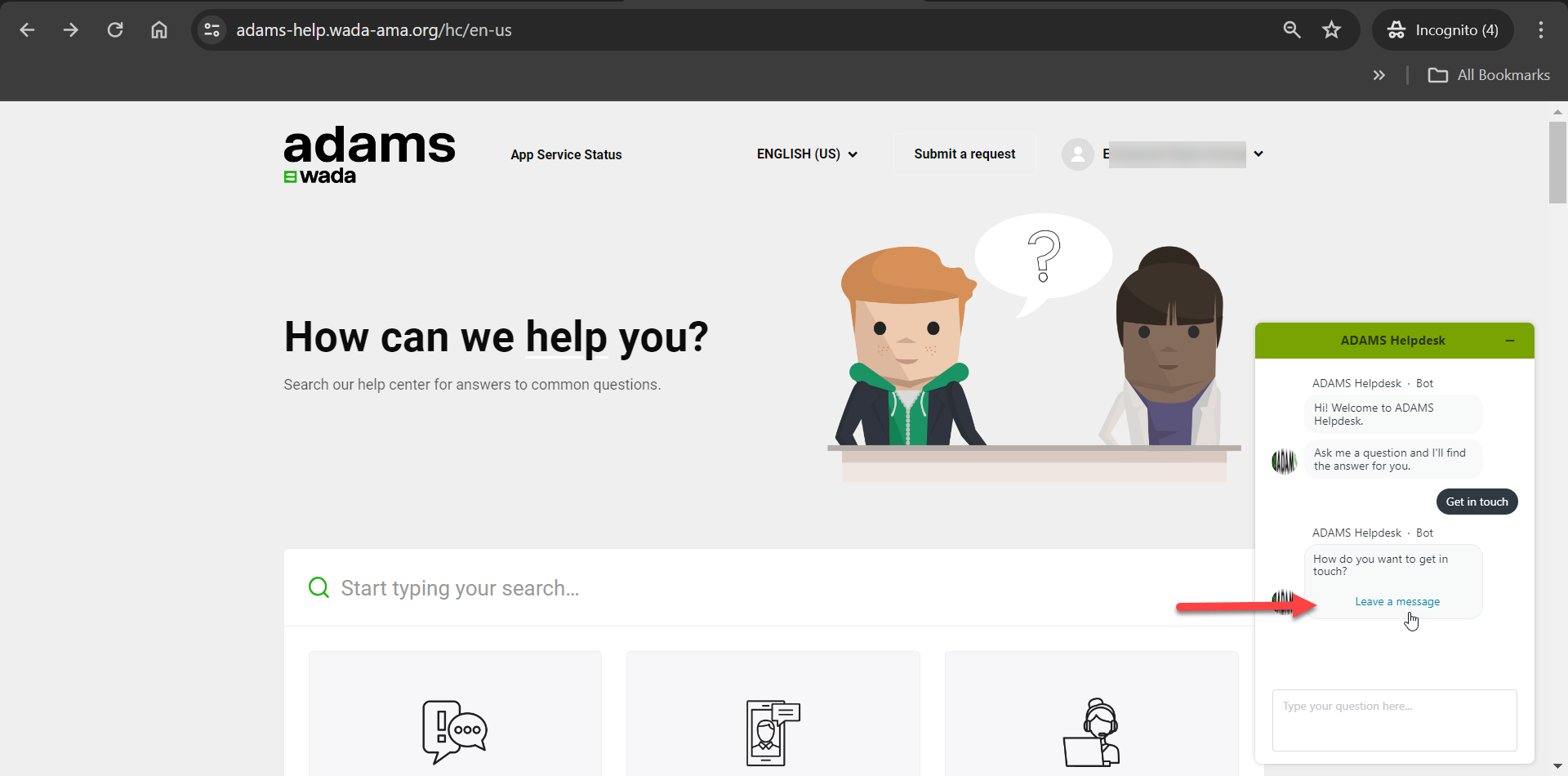Open the Chrome three-dot menu
This screenshot has height=776, width=1568.
(x=1541, y=30)
